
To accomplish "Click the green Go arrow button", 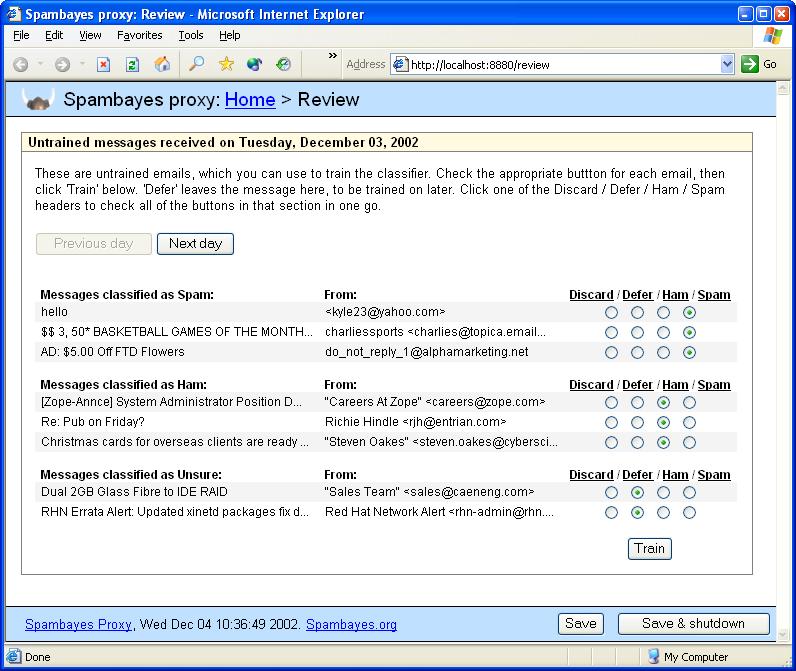I will tap(750, 64).
